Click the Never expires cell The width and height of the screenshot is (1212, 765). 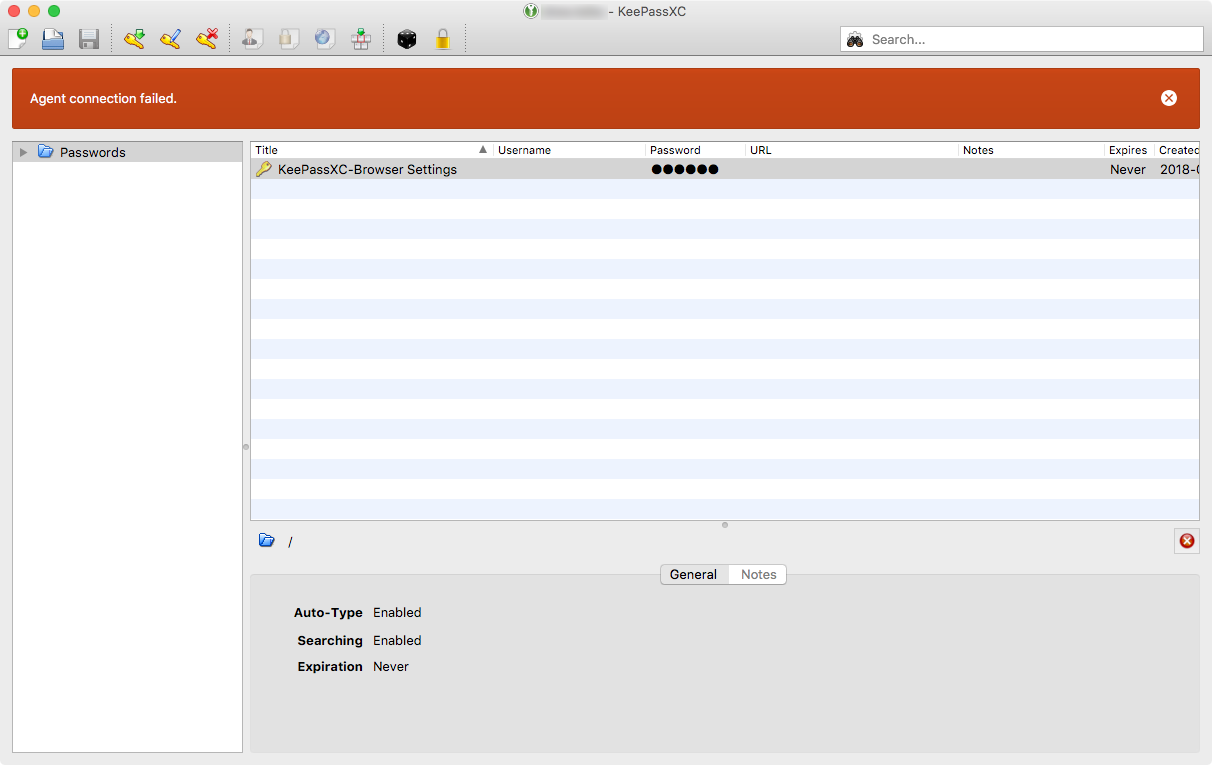[1128, 170]
